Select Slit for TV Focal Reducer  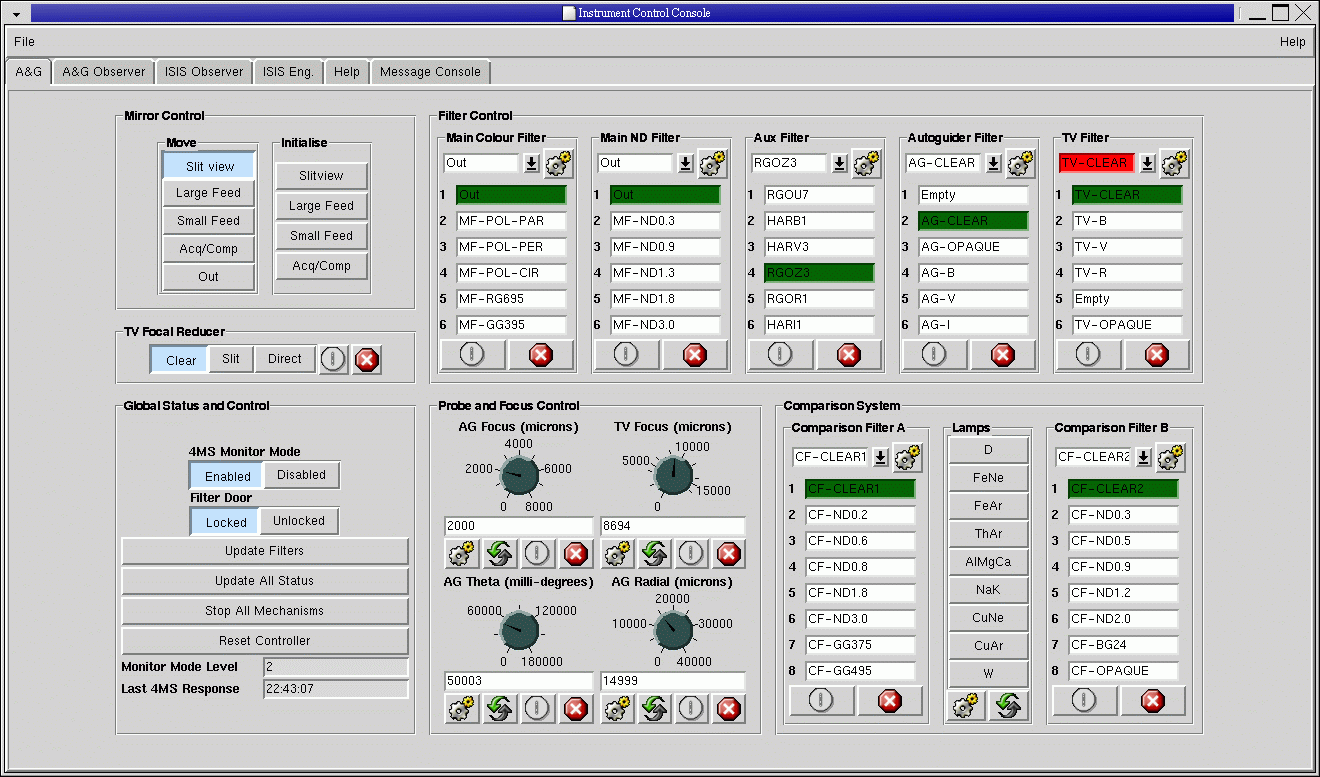pyautogui.click(x=231, y=359)
